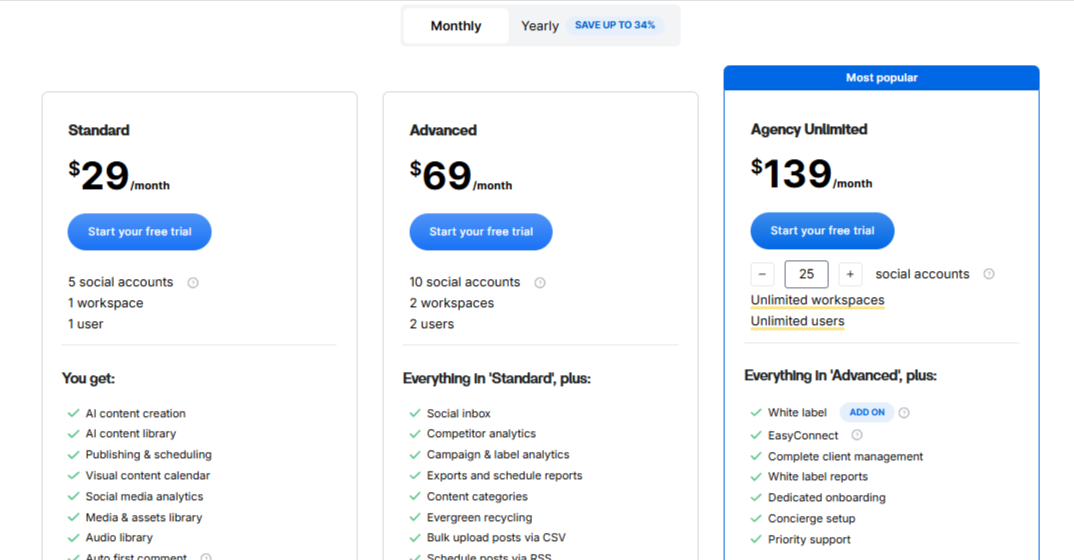Start free trial for Standard plan
Image resolution: width=1074 pixels, height=560 pixels.
tap(139, 232)
